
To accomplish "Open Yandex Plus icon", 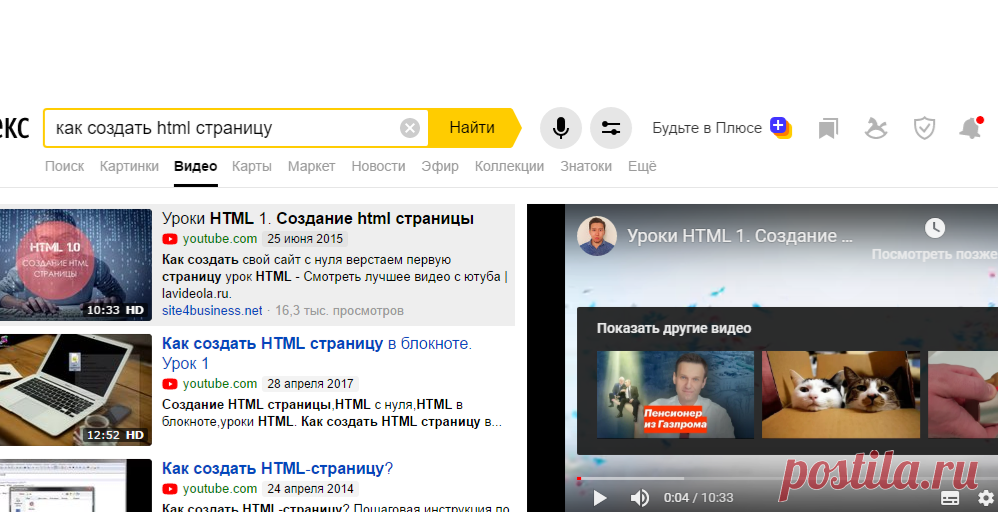I will click(x=781, y=127).
